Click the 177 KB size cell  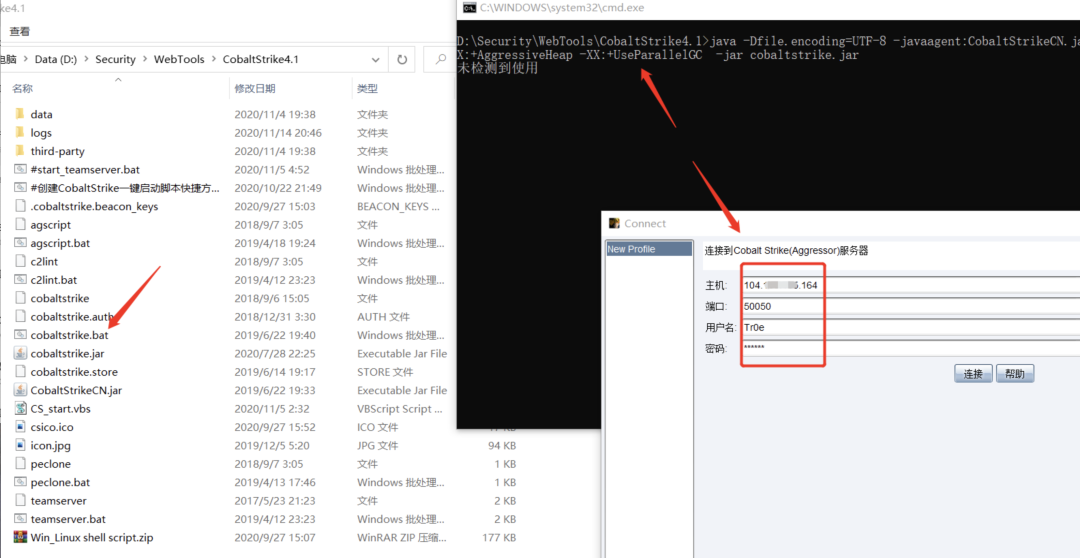(x=499, y=537)
